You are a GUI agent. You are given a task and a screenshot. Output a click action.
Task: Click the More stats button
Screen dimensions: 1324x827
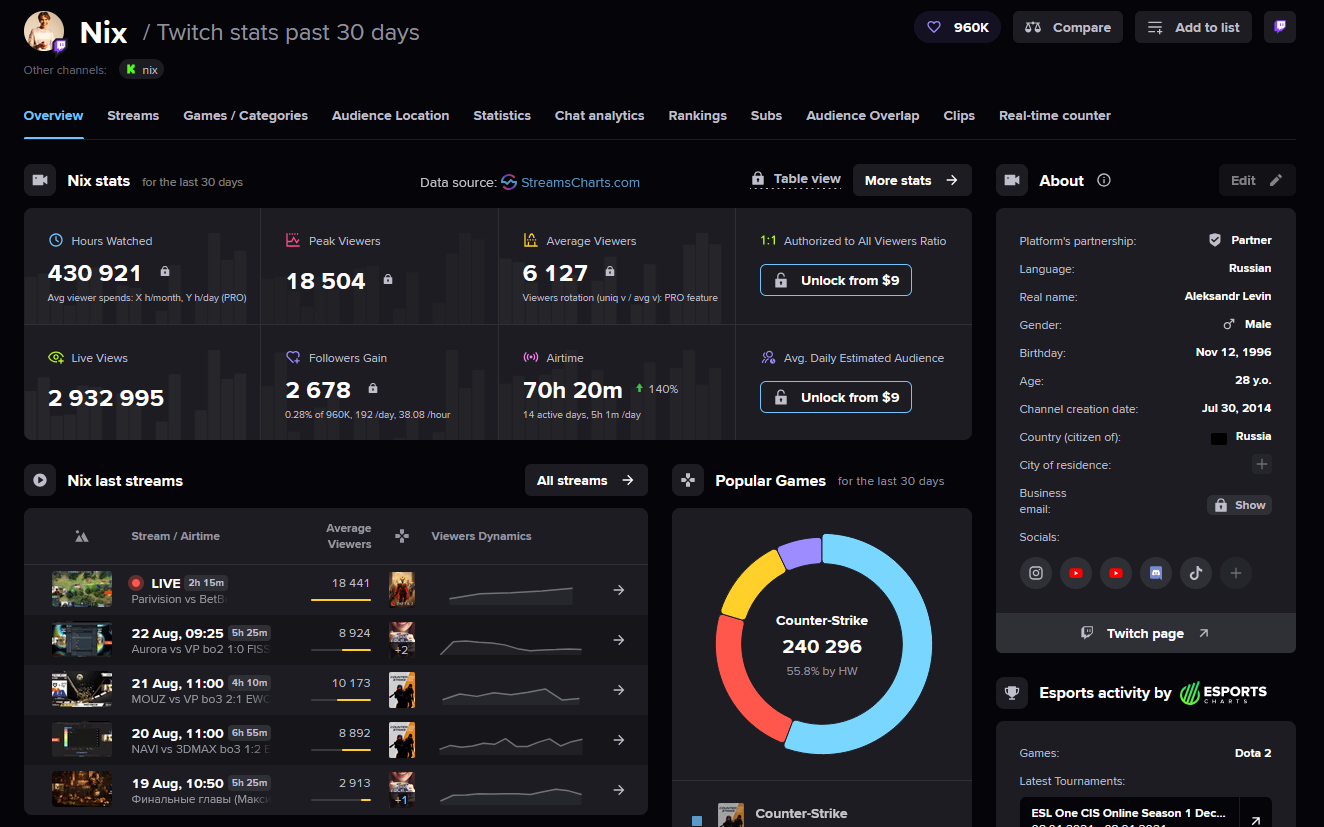[912, 181]
